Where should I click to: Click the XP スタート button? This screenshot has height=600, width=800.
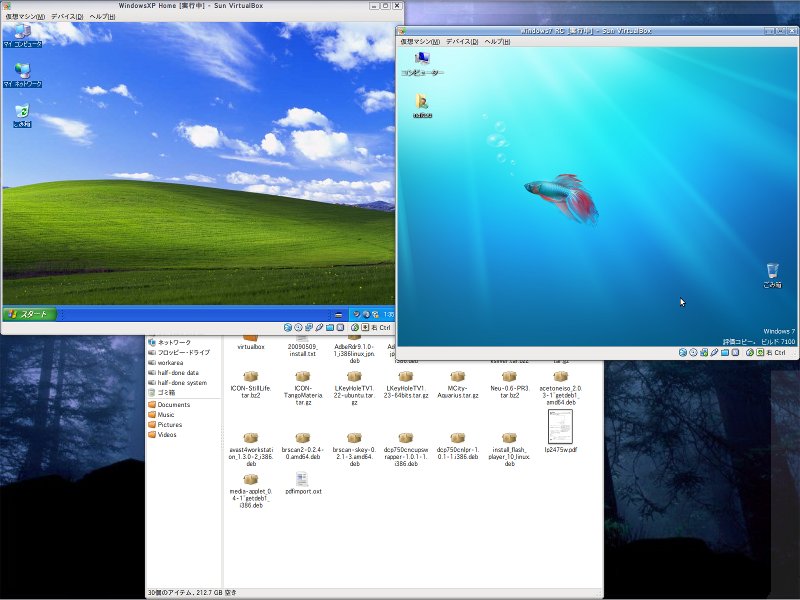pos(30,314)
